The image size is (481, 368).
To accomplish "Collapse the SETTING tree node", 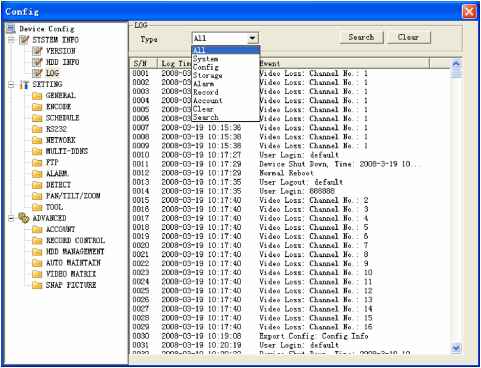I will point(11,85).
